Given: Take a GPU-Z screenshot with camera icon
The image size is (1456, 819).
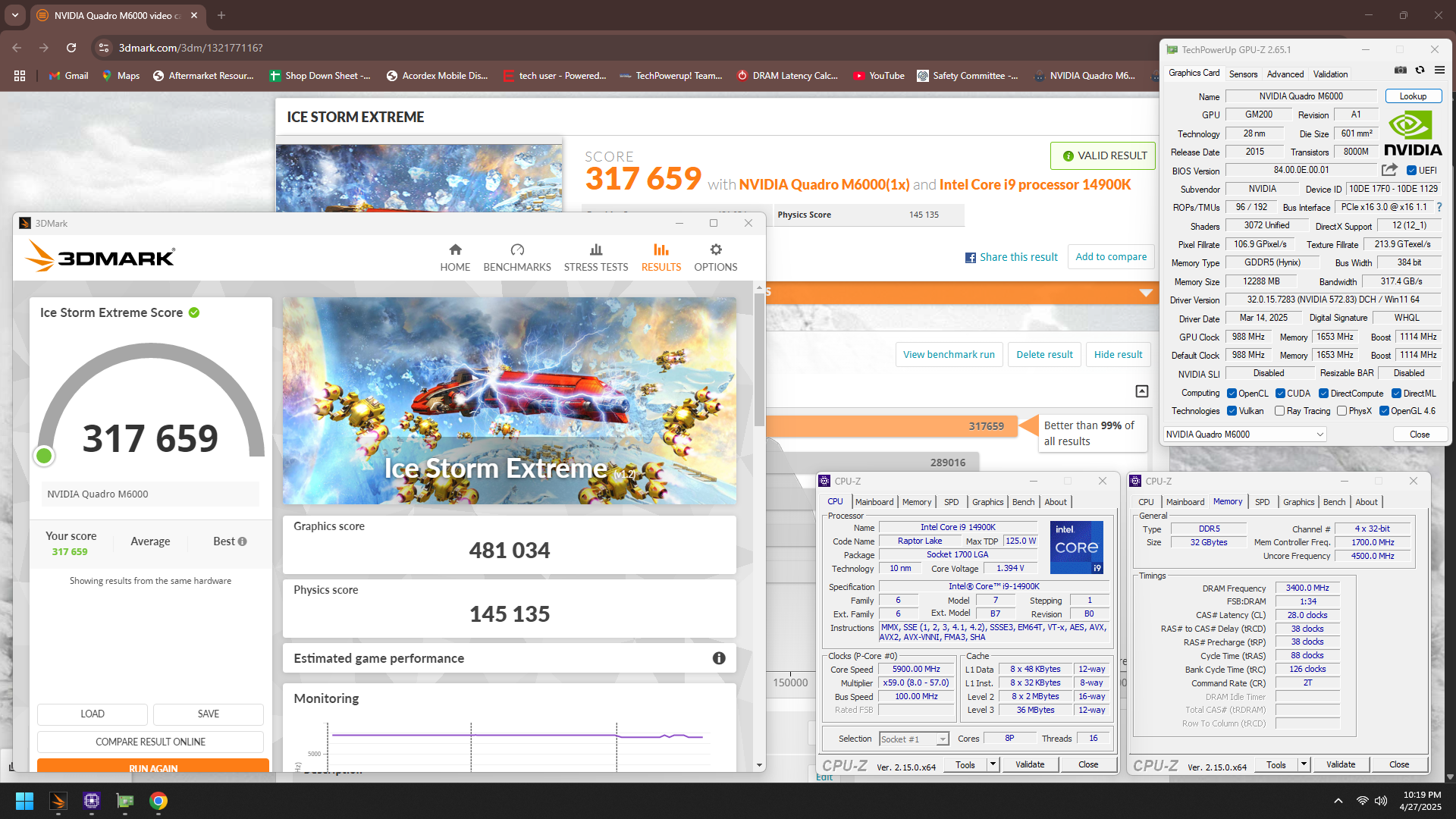Looking at the screenshot, I should (x=1401, y=70).
